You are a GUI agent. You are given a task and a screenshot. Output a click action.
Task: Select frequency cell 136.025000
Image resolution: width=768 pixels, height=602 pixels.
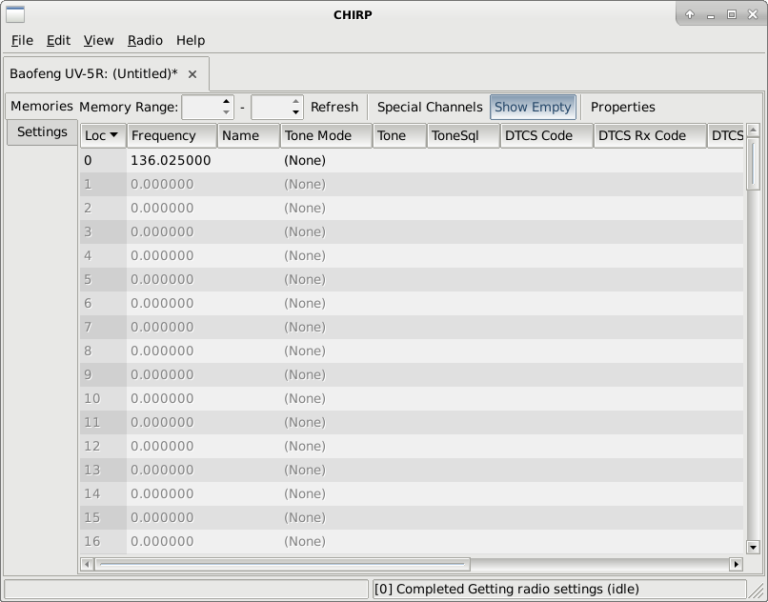171,160
